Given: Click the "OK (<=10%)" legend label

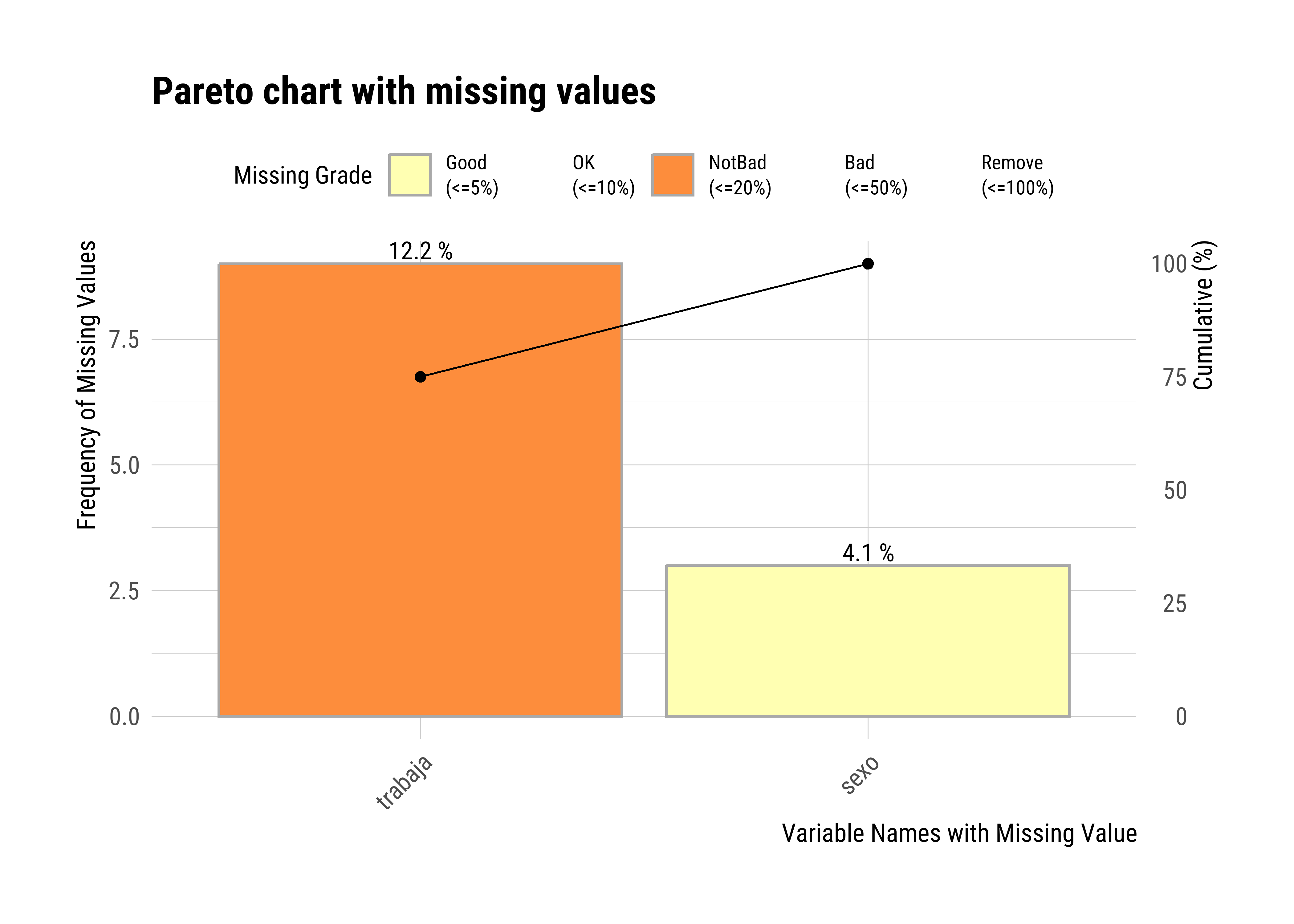Looking at the screenshot, I should pos(603,175).
